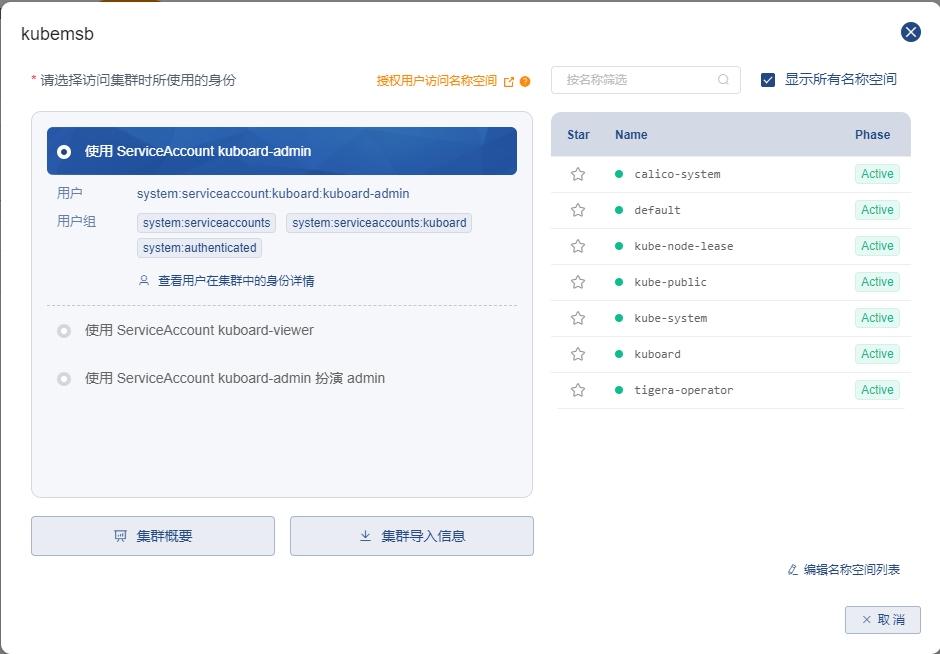Select the kuboard-admin 扮演 admin radio option
Image resolution: width=940 pixels, height=654 pixels.
click(x=63, y=378)
